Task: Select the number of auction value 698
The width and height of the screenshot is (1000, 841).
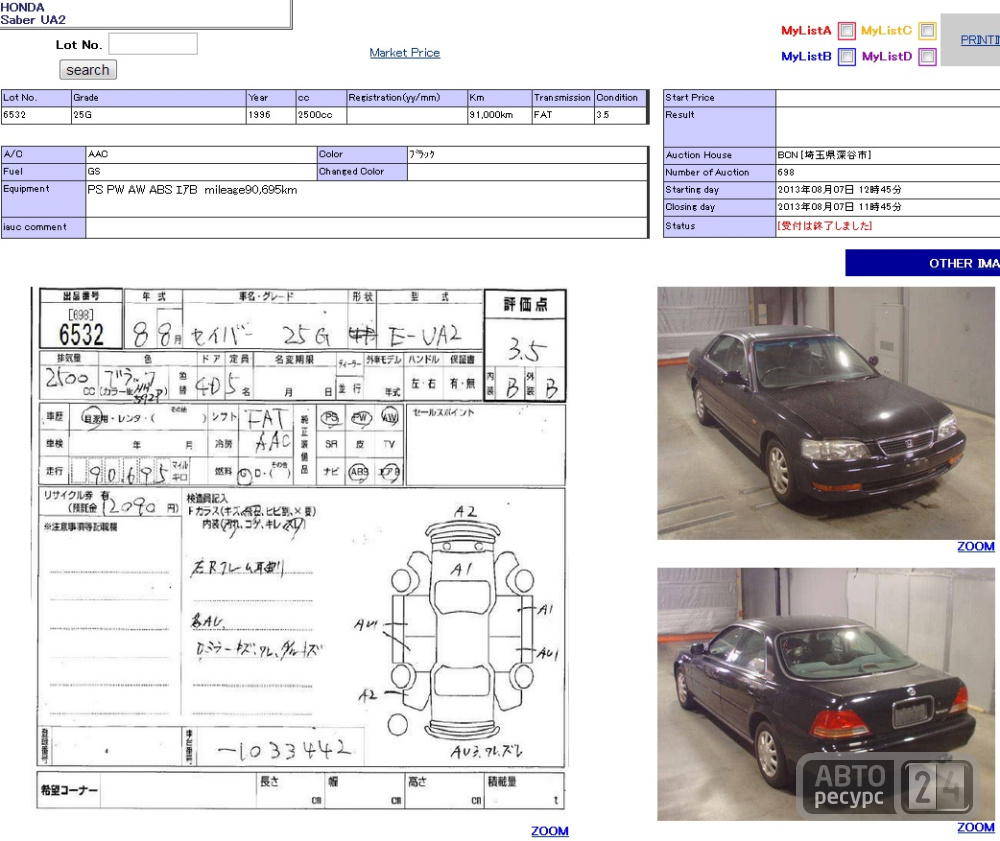Action: (786, 172)
